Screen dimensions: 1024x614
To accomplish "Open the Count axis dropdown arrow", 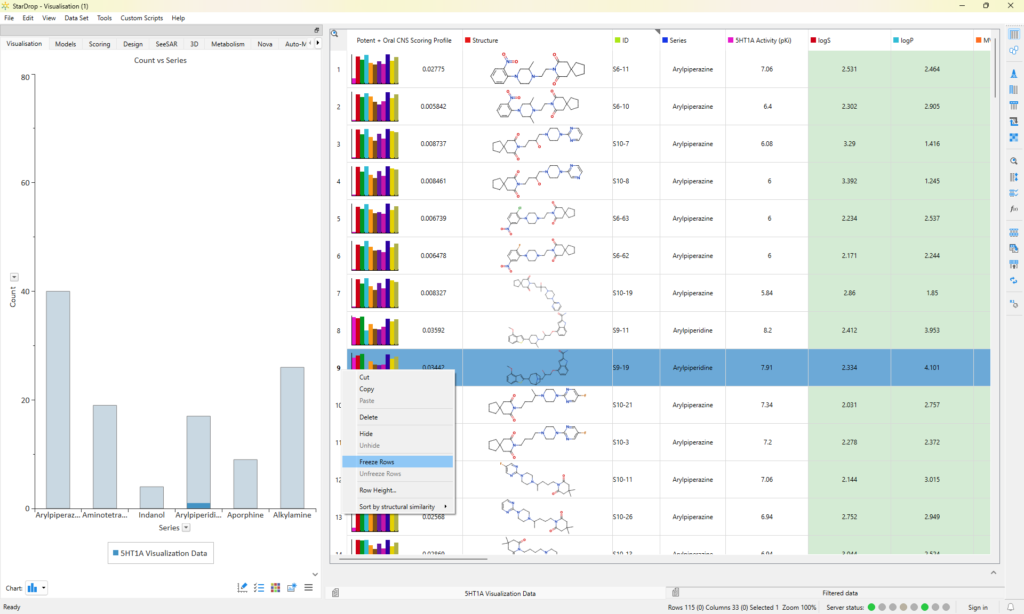I will [14, 277].
